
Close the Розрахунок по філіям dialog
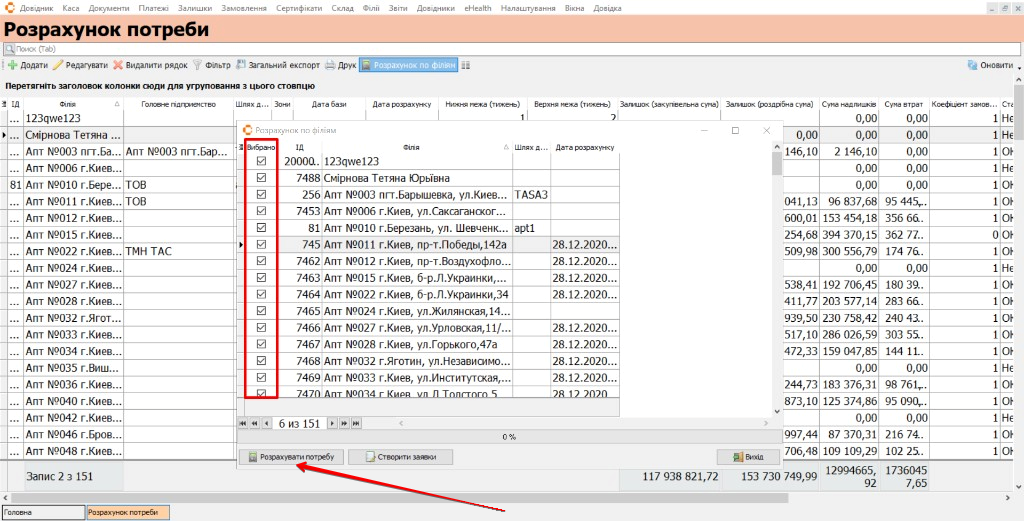(767, 130)
